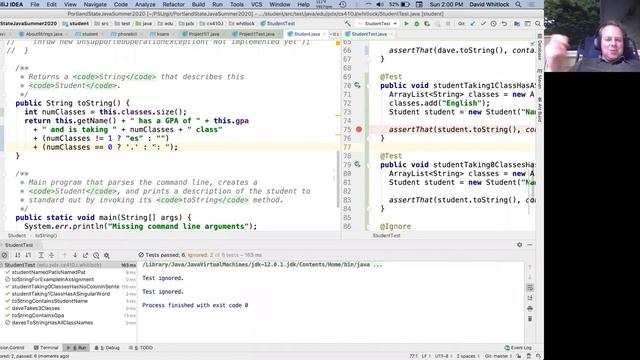This screenshot has width=640, height=360.
Task: Open the Navigate menu
Action: coord(95,4)
